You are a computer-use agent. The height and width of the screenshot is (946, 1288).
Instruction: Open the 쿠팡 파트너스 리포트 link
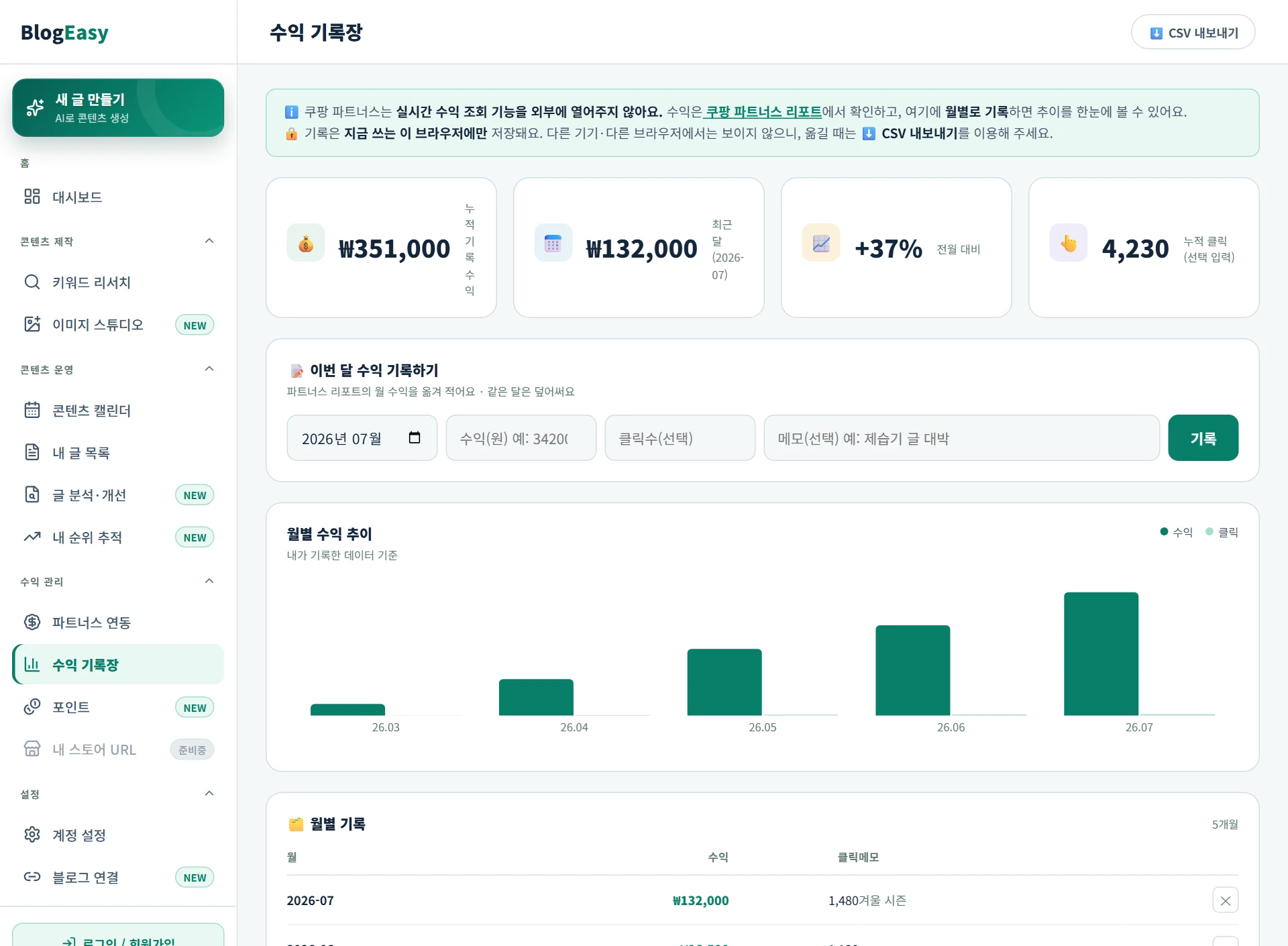click(x=763, y=111)
